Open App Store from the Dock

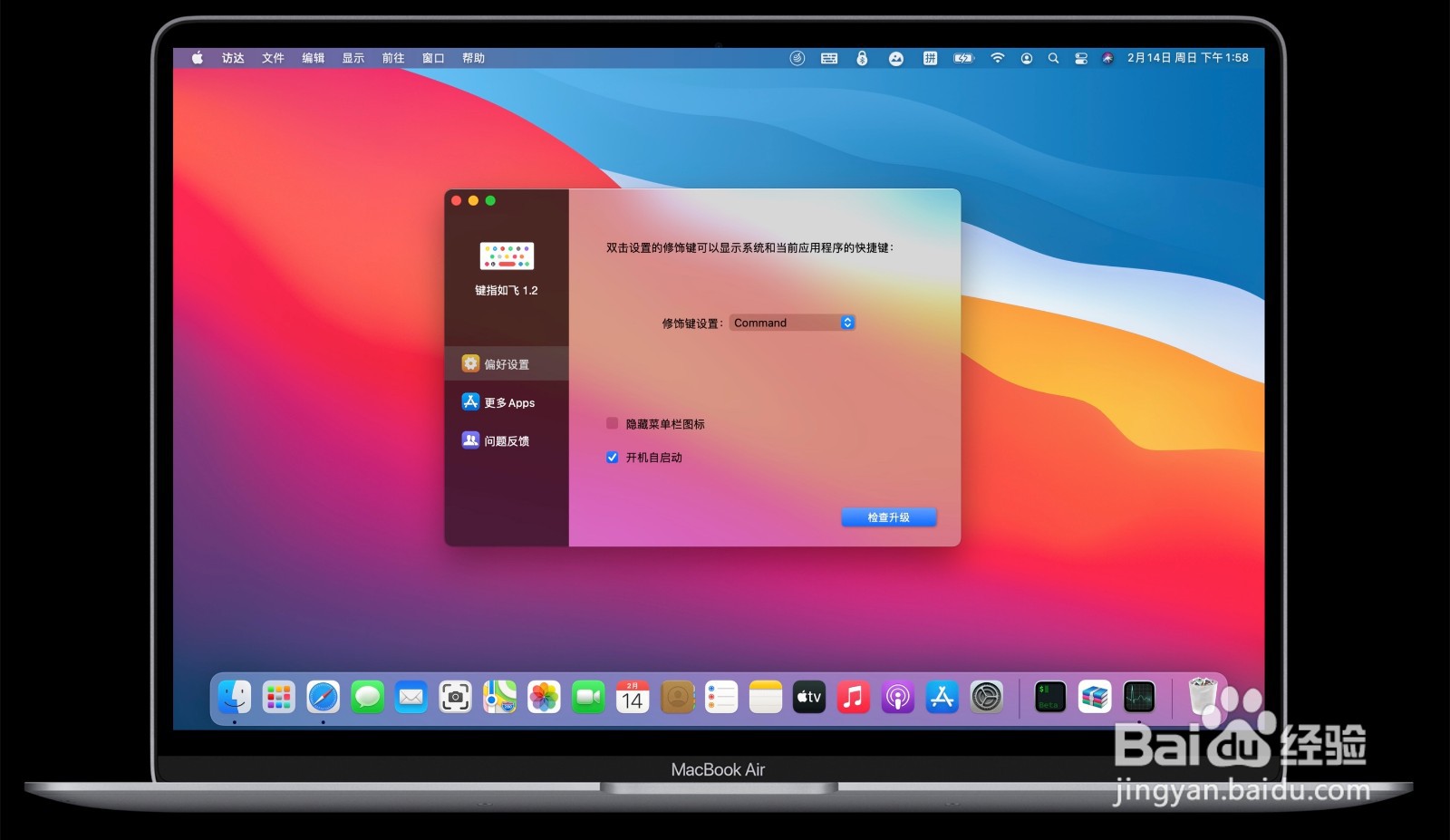[942, 697]
